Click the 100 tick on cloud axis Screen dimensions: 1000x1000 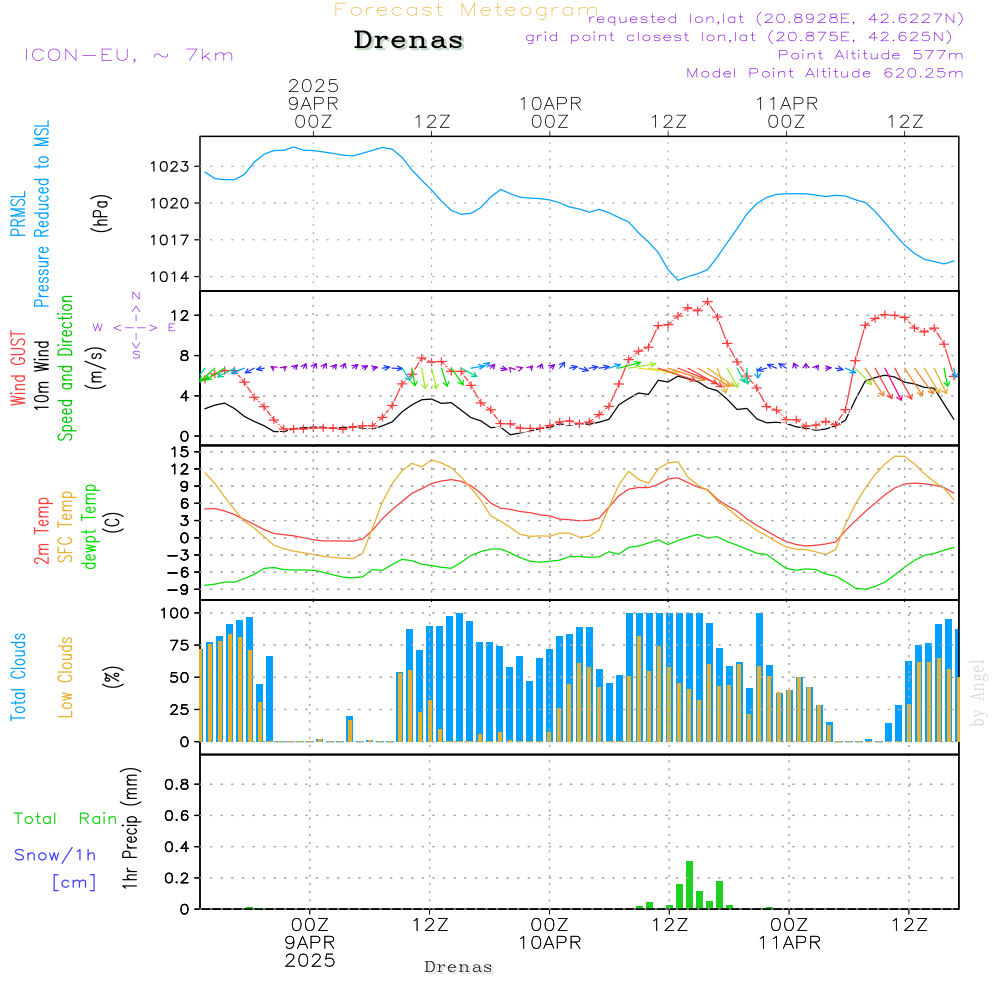tap(175, 614)
